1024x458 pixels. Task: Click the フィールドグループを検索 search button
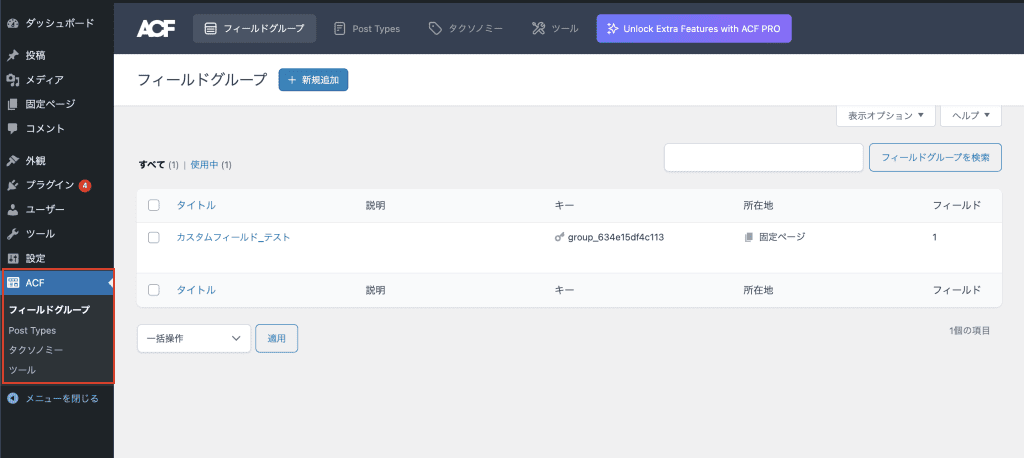(x=935, y=157)
